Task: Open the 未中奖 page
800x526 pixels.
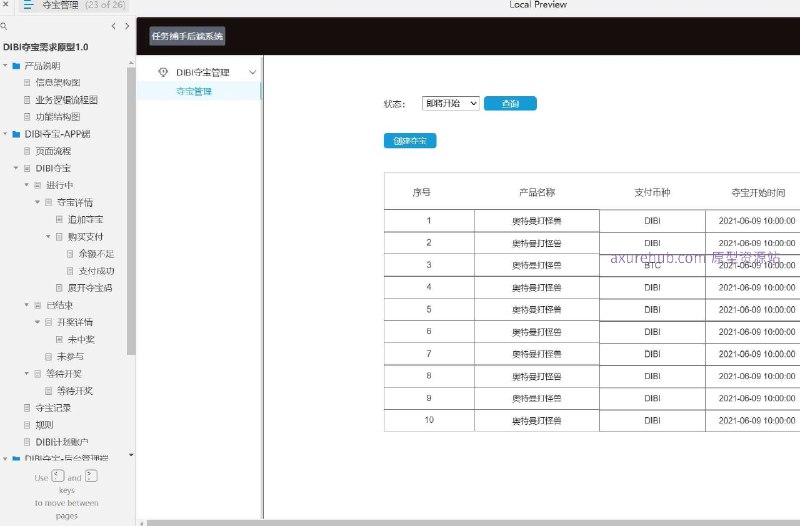Action: click(81, 339)
